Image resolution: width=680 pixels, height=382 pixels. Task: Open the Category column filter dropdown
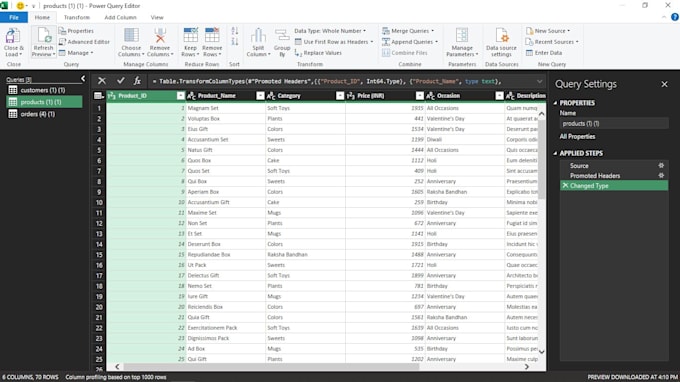tap(340, 96)
